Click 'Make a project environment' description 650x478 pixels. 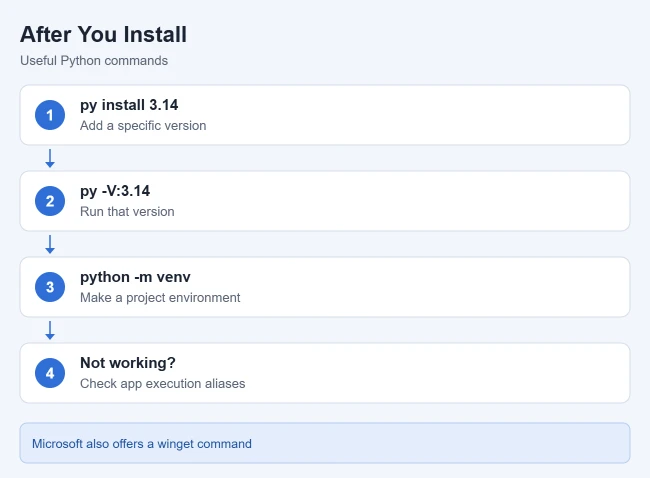tap(160, 298)
